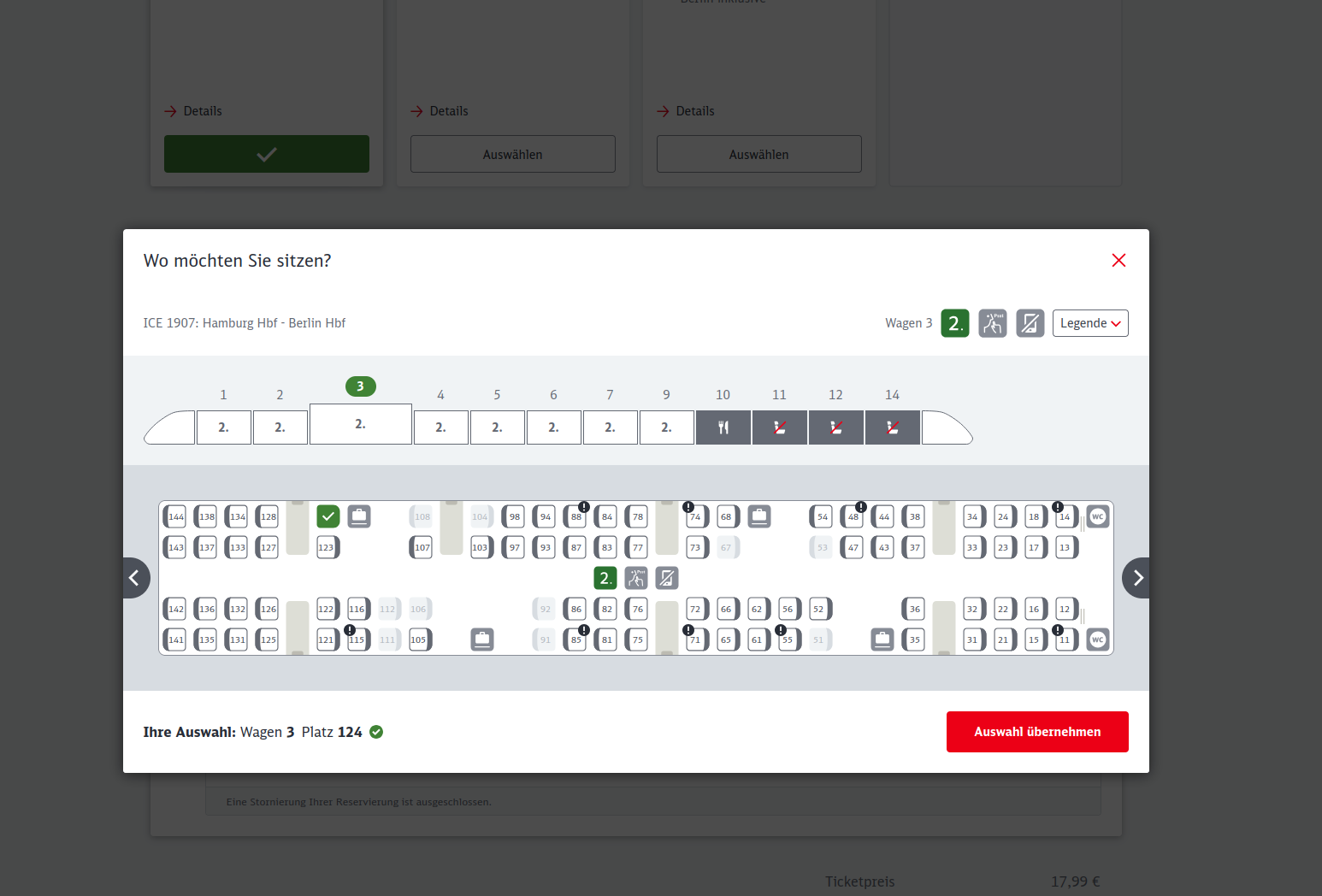Viewport: 1322px width, 896px height.
Task: Switch to wagon 7 in train overview
Action: pyautogui.click(x=610, y=427)
